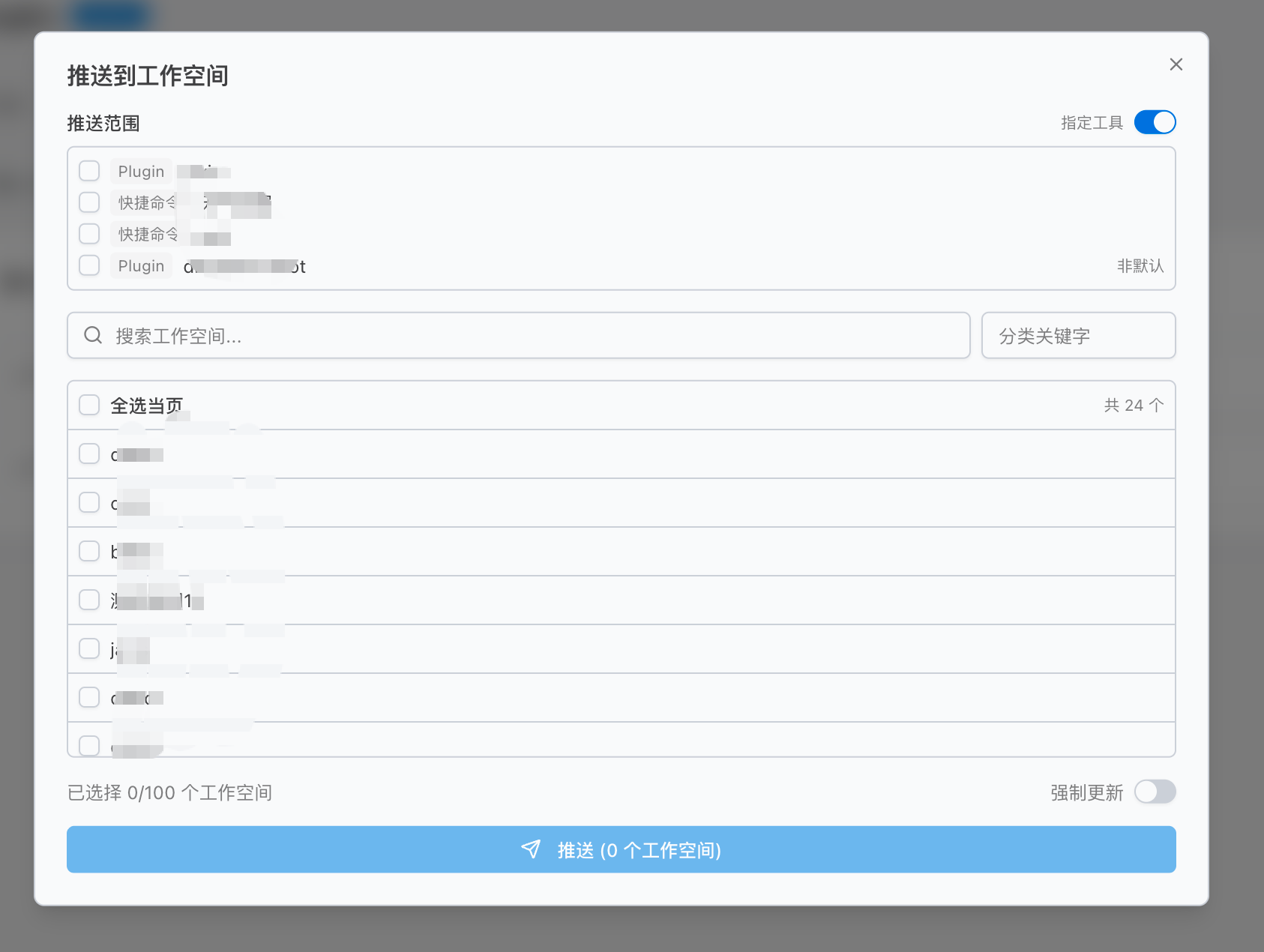Select the workspace starting with b
The height and width of the screenshot is (952, 1264).
(x=88, y=551)
